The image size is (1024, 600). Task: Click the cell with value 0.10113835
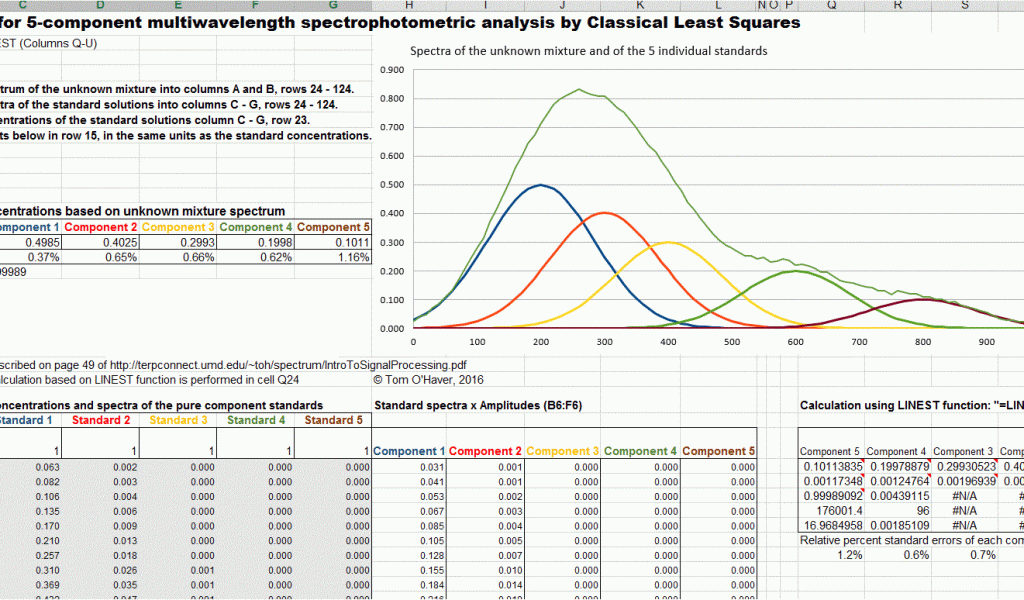click(831, 466)
